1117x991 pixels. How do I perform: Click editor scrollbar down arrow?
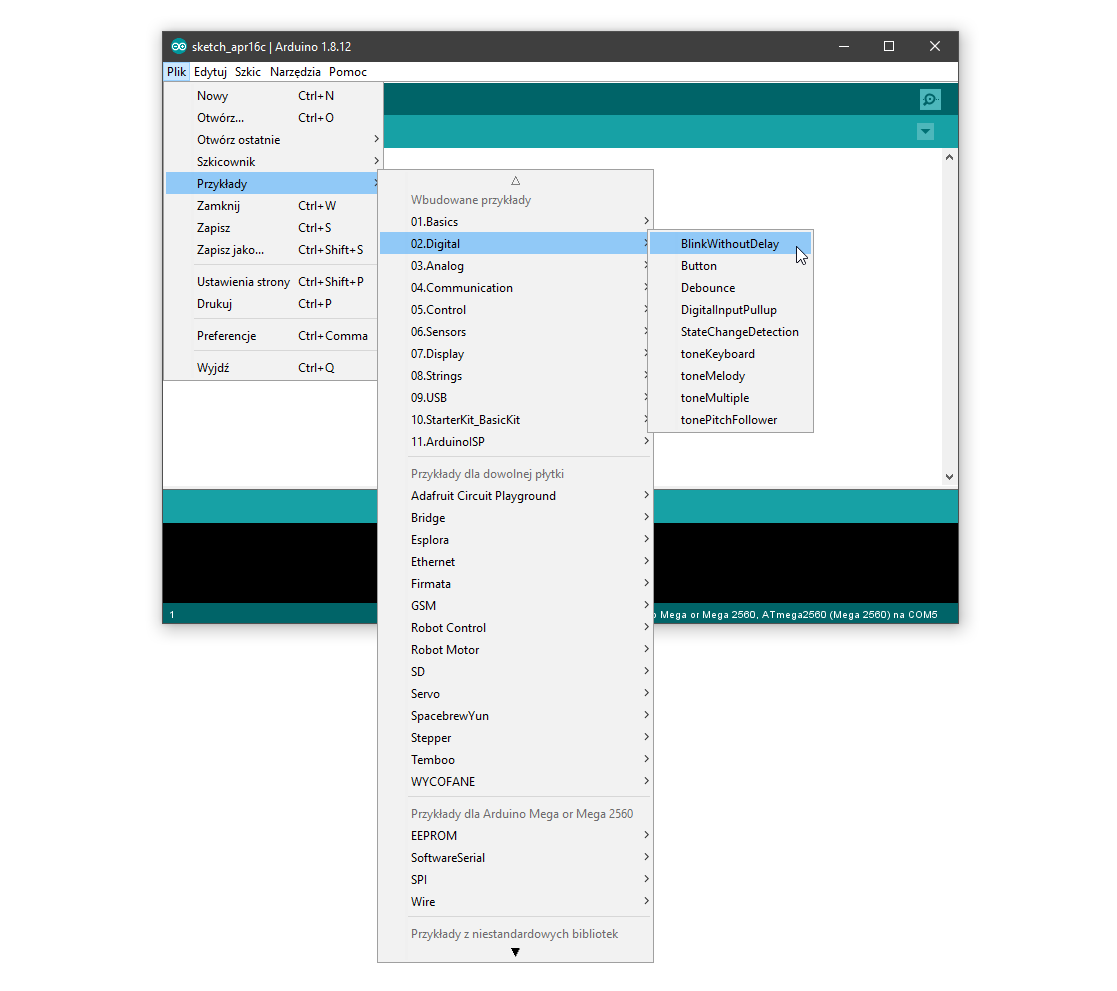[949, 477]
